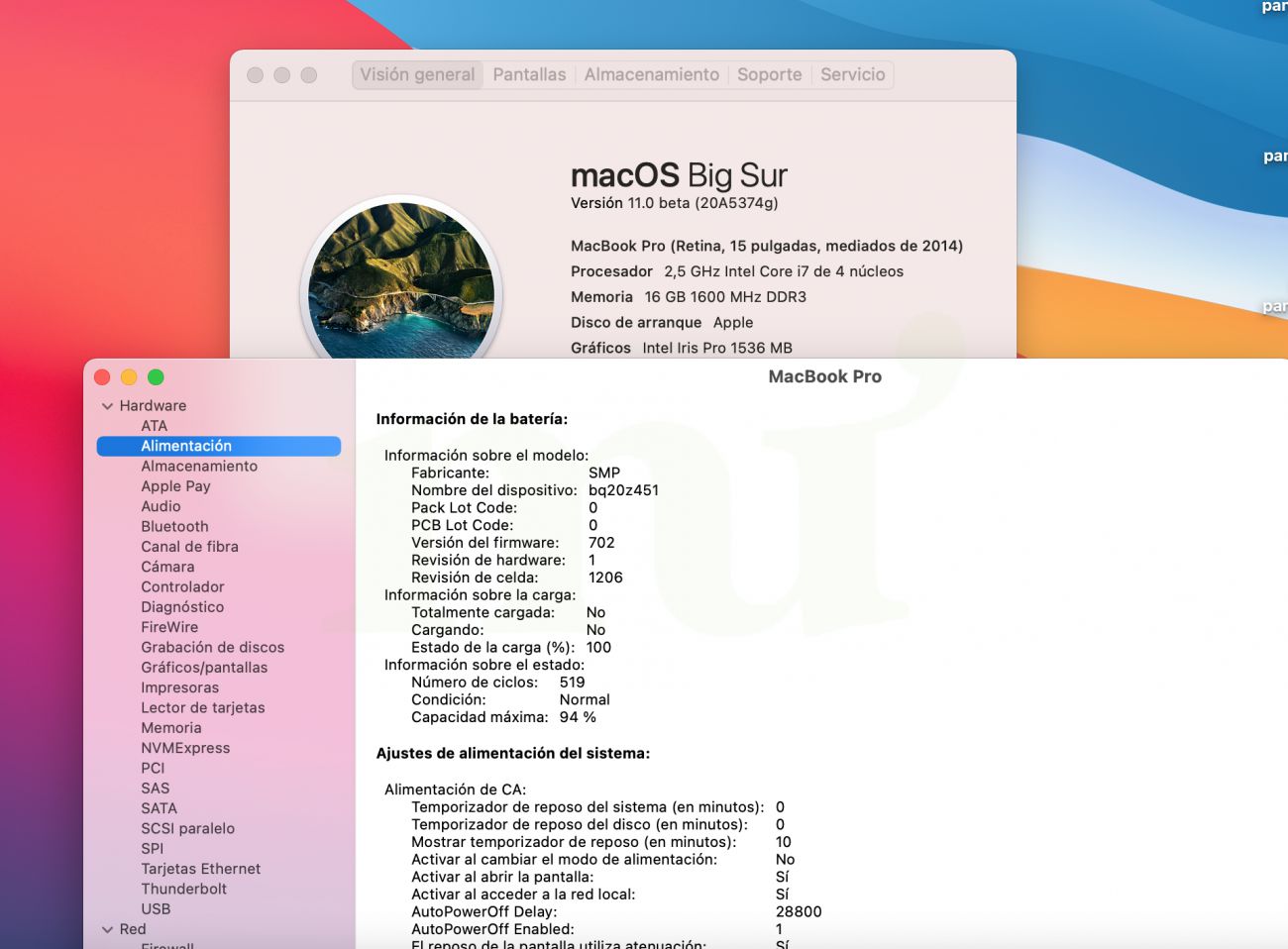This screenshot has height=949, width=1288.
Task: Click the 'Memoria 16 GB 1600 MHz DDR3' line
Action: tap(689, 297)
